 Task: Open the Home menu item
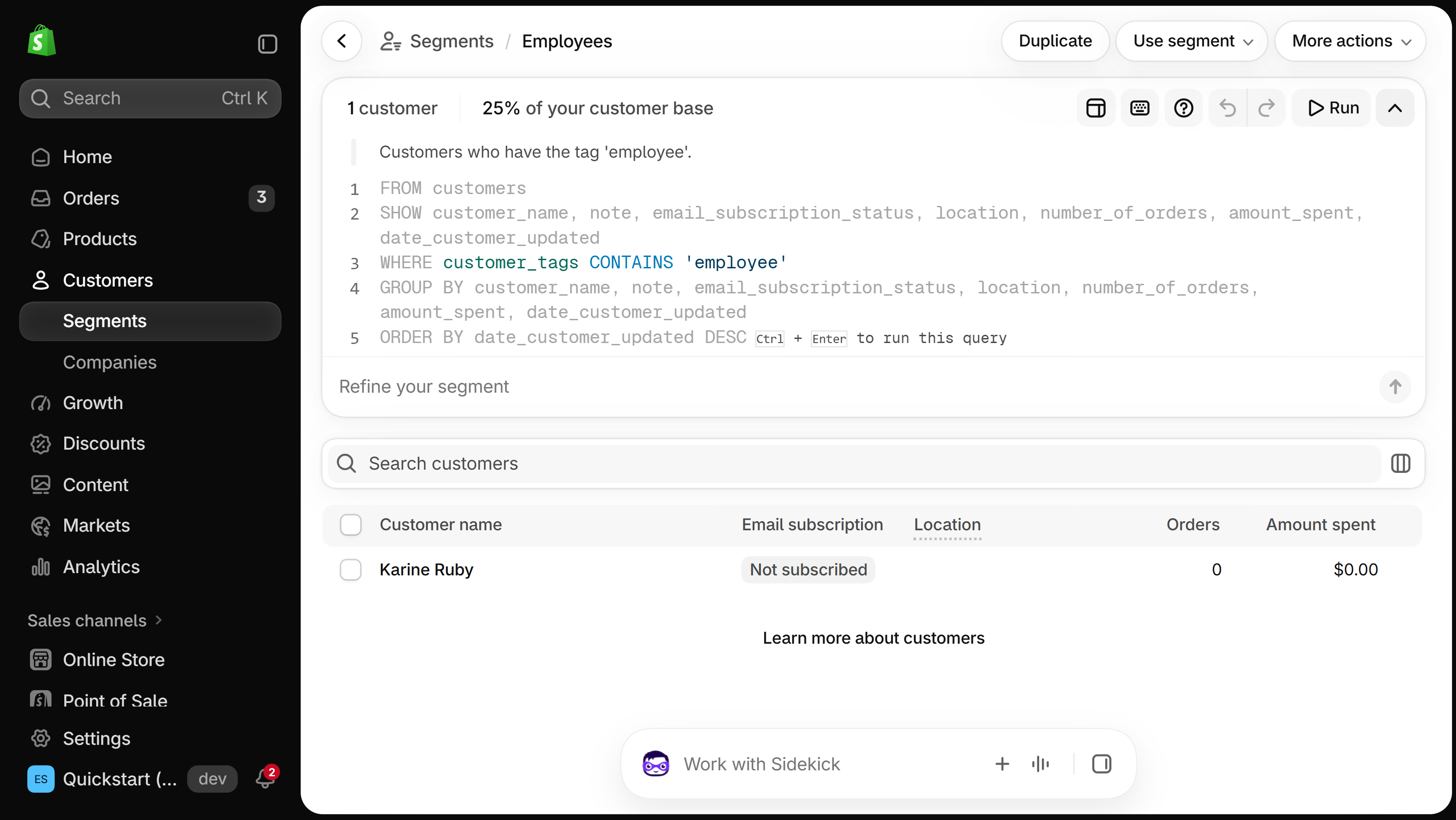point(150,157)
